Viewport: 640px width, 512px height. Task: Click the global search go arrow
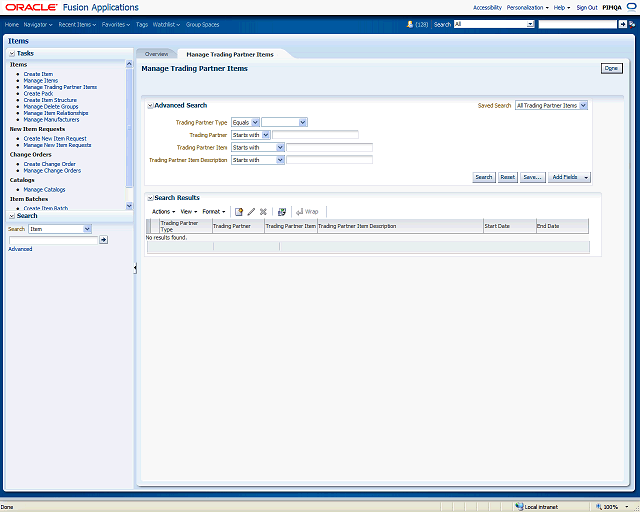click(622, 24)
